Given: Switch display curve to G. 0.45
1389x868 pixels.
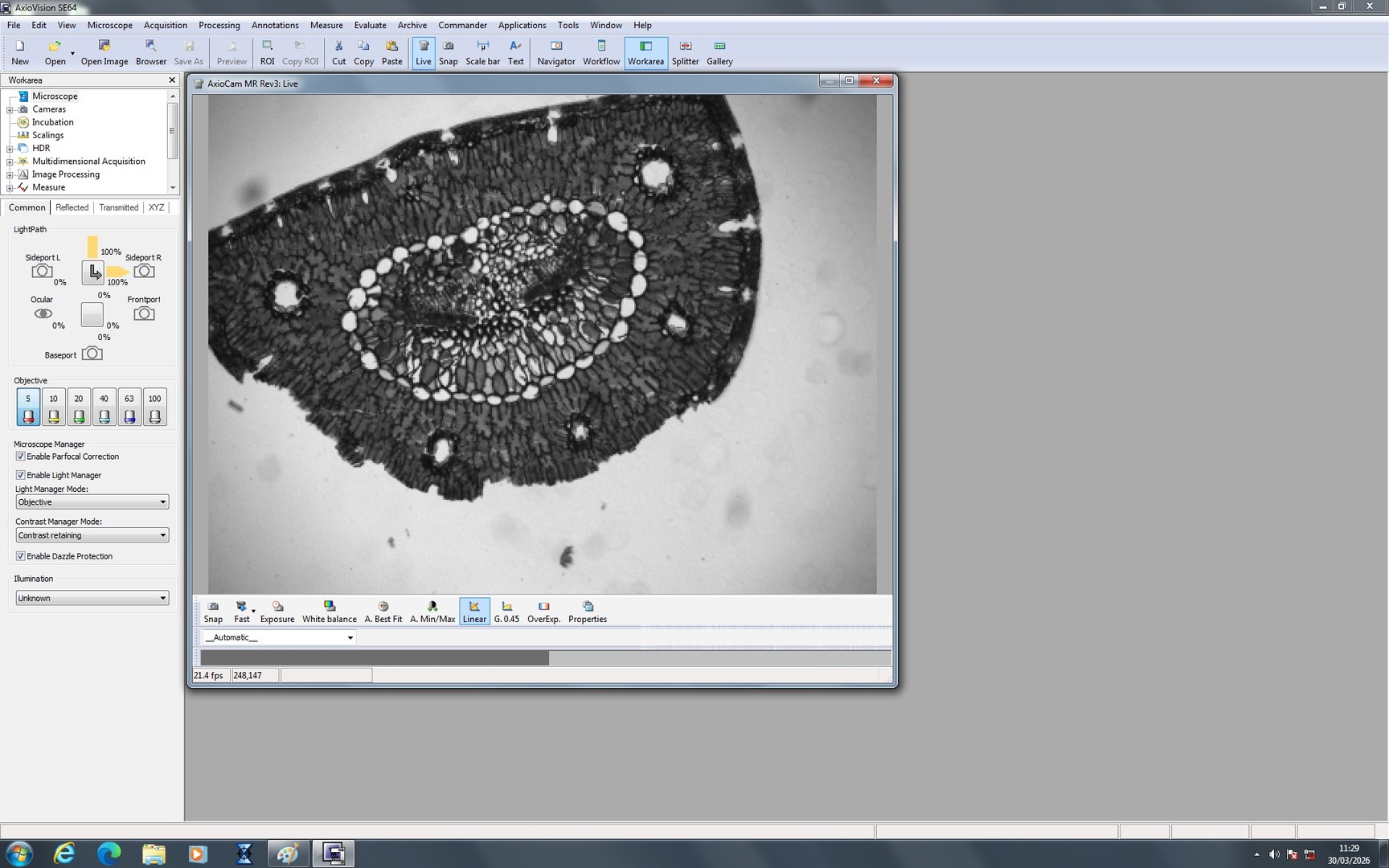Looking at the screenshot, I should point(506,611).
